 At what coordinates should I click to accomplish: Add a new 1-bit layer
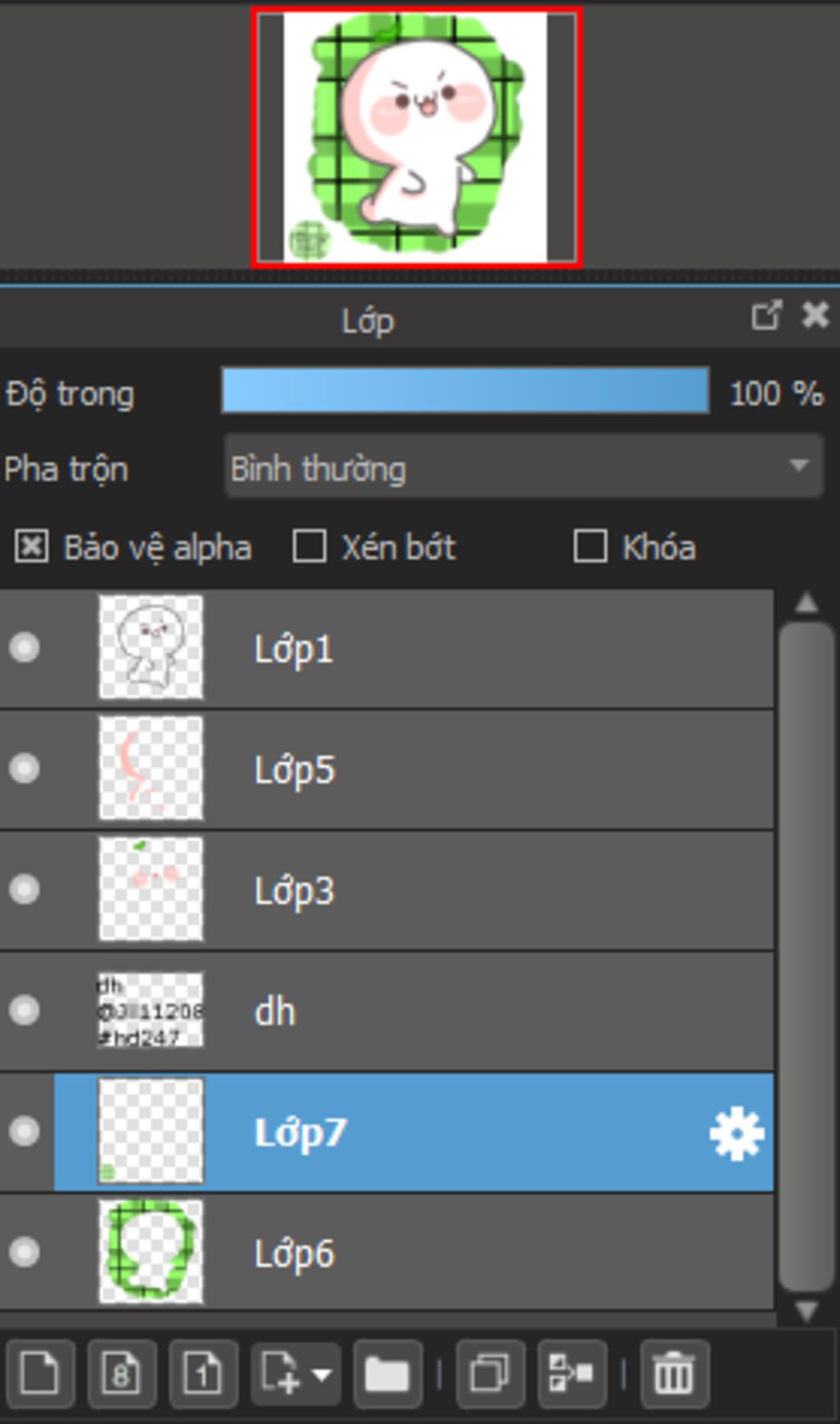coord(203,1371)
